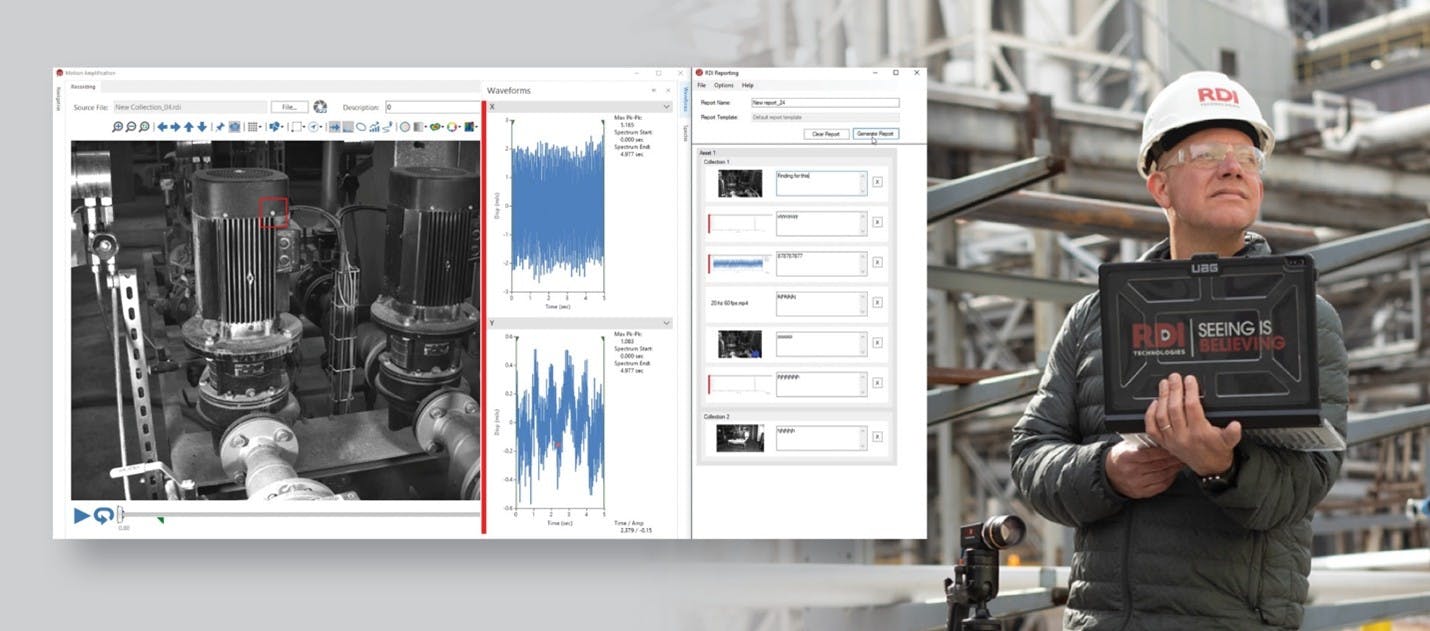Select the Zoom Out magnifier tool

click(131, 128)
